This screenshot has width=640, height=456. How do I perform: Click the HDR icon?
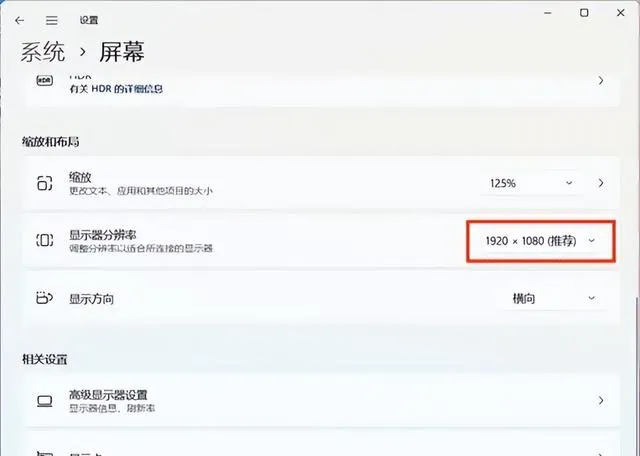[x=44, y=81]
